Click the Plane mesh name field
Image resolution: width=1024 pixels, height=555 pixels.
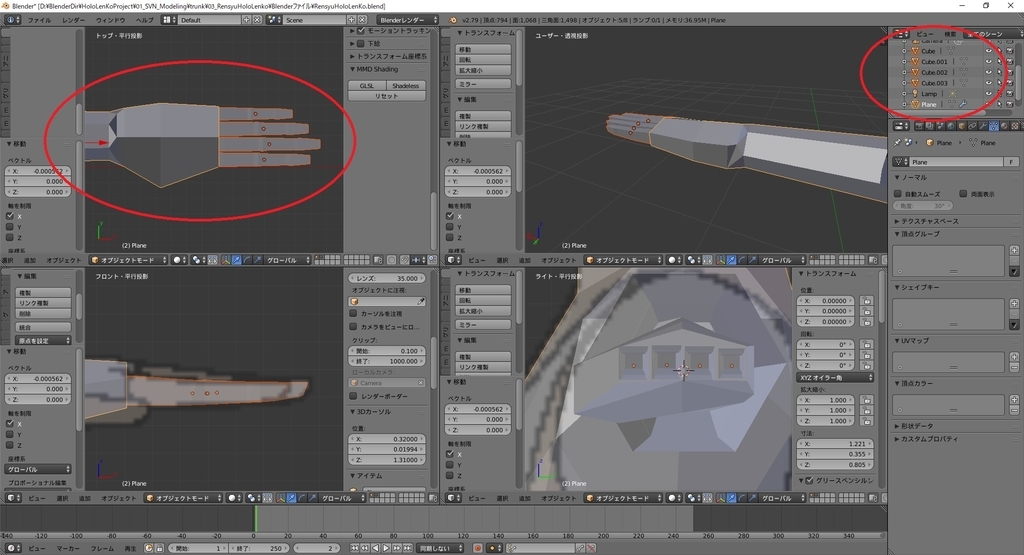click(957, 161)
